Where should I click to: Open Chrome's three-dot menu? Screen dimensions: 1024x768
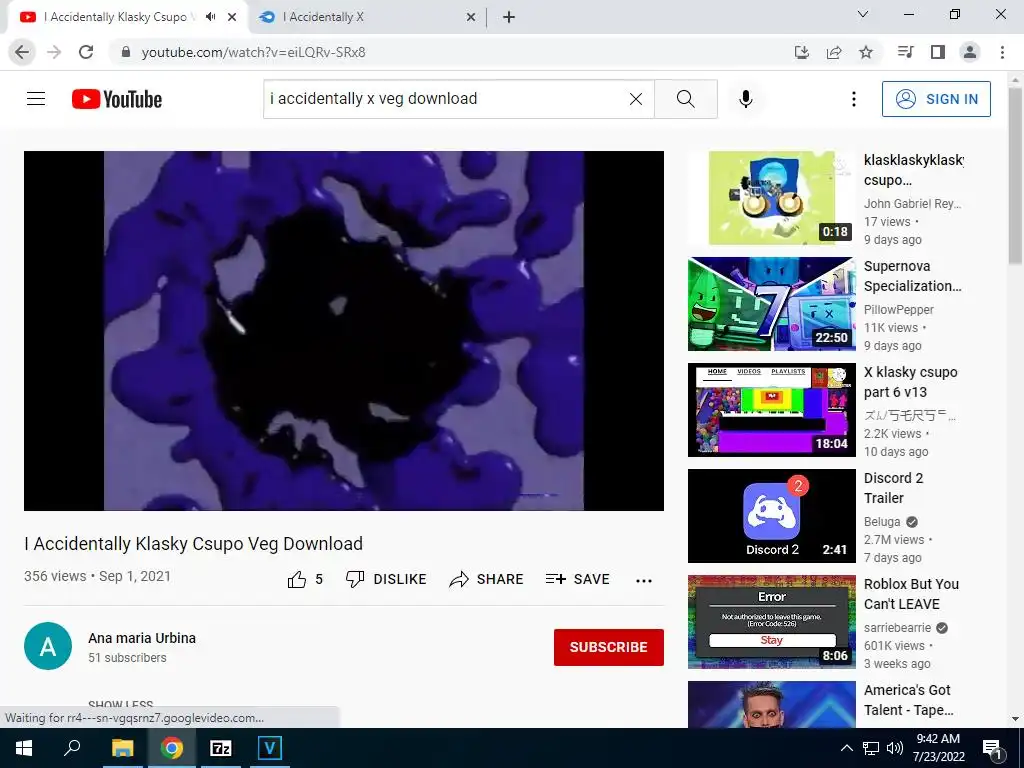(1002, 52)
